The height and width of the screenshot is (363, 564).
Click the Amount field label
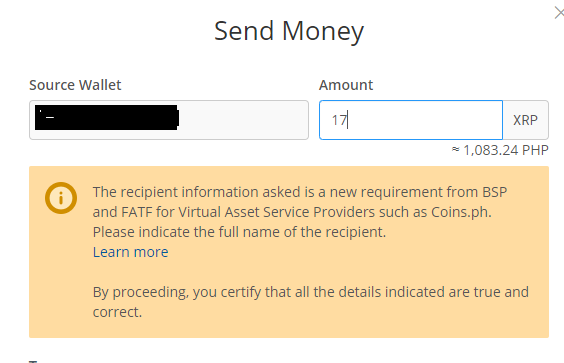(346, 85)
